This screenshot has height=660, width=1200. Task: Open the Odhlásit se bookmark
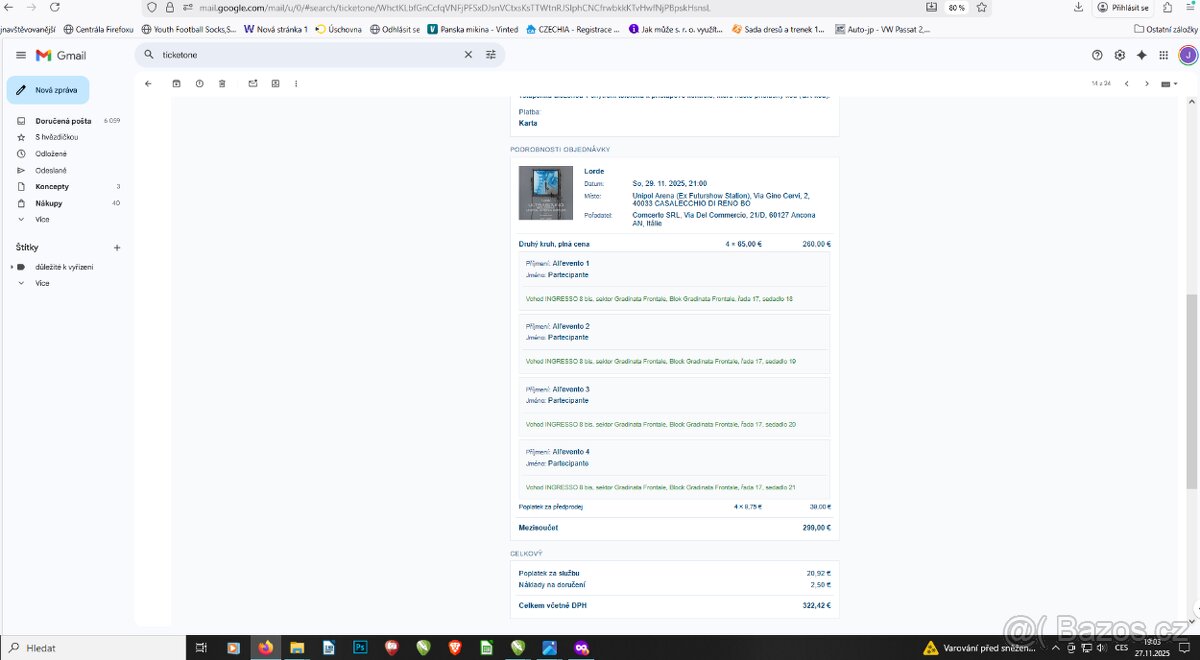click(395, 29)
